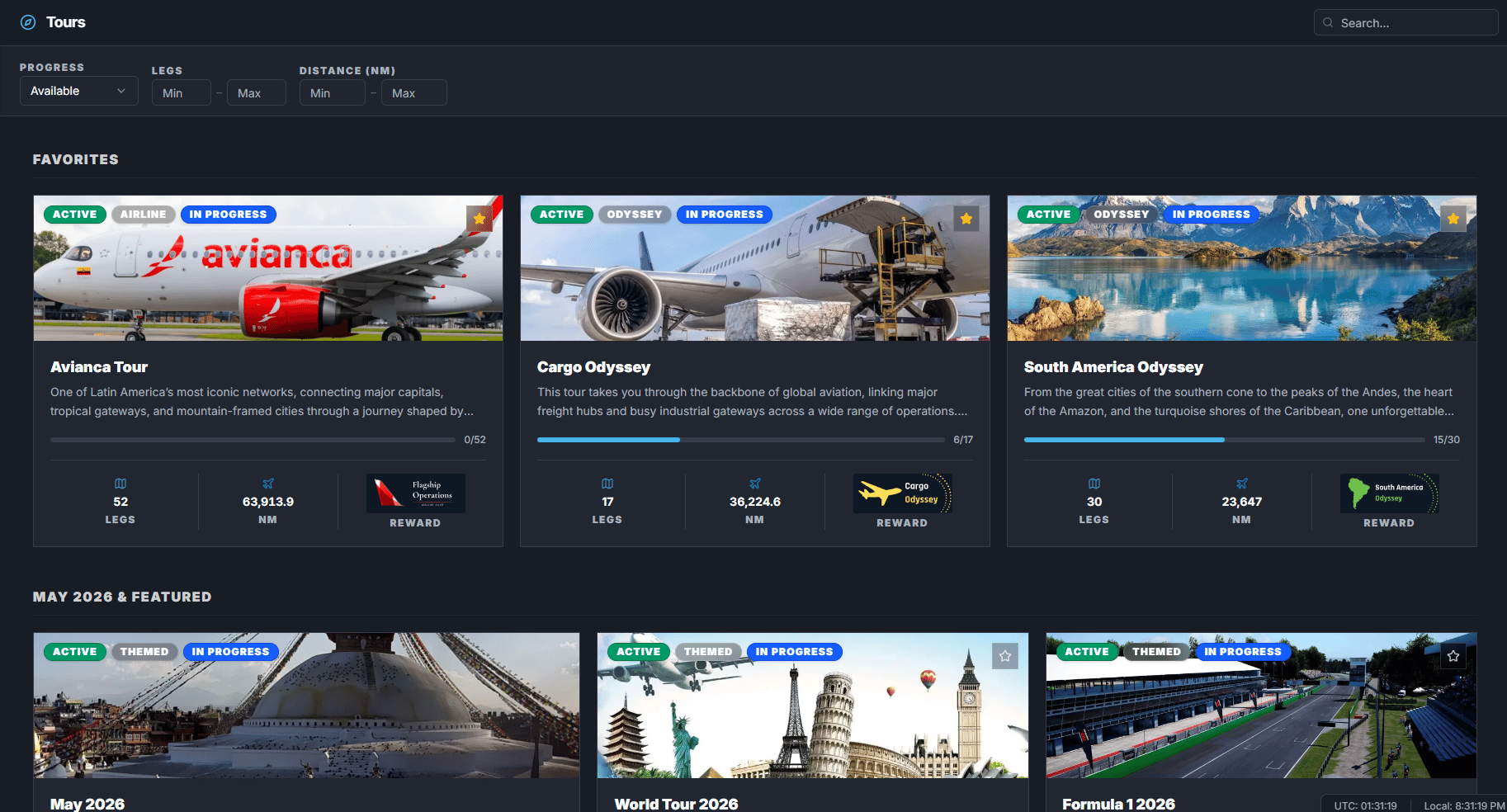Screen dimensions: 1507x812
Task: Click the IN PROGRESS badge on Formula 1 2026
Action: point(1243,652)
